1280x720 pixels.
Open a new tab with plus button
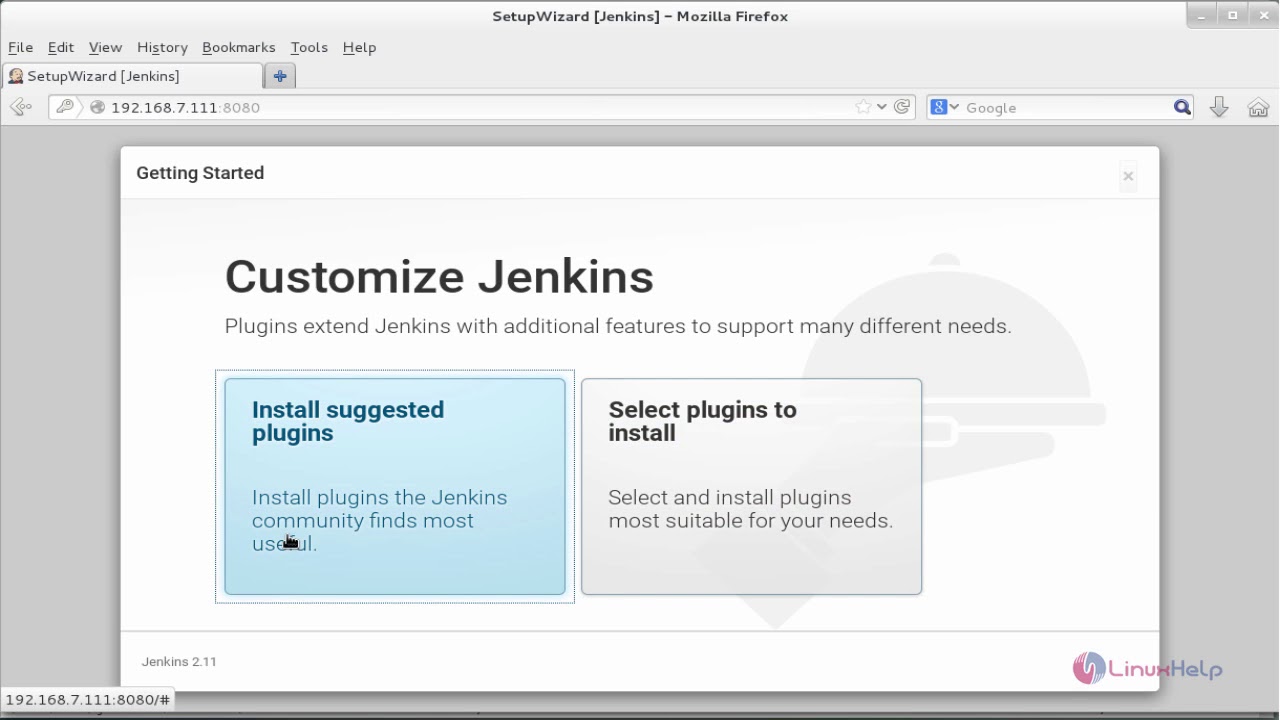(280, 76)
